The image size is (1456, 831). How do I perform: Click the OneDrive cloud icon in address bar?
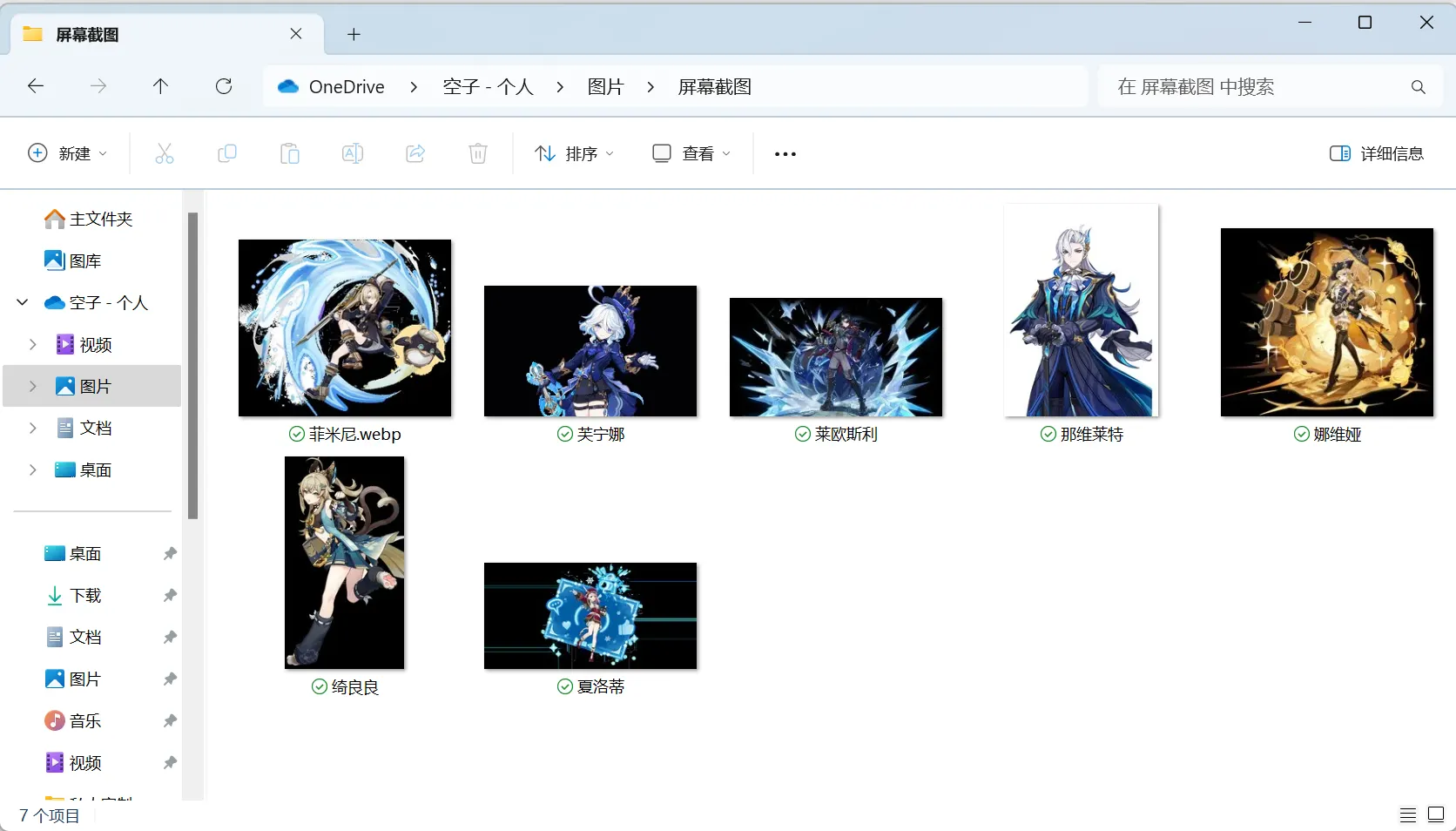(288, 86)
